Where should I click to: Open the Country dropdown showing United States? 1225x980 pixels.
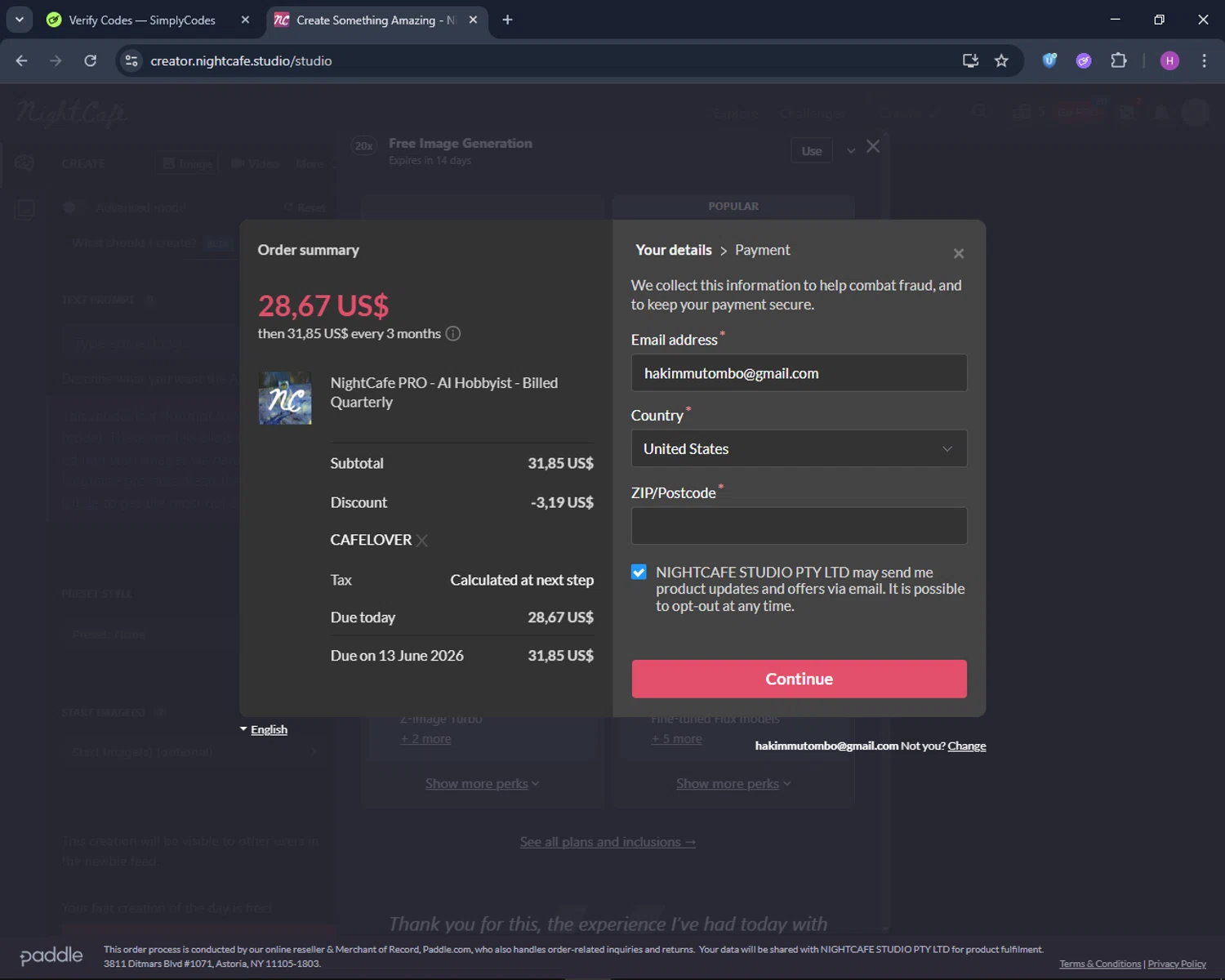799,448
